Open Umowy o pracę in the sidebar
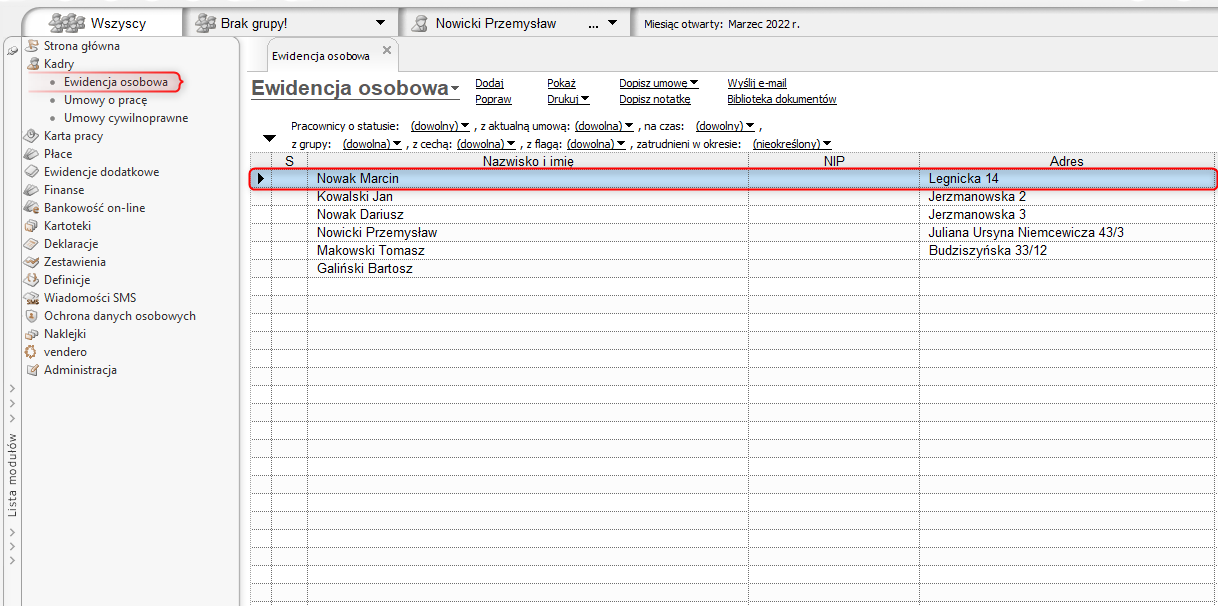The height and width of the screenshot is (606, 1218). (105, 100)
